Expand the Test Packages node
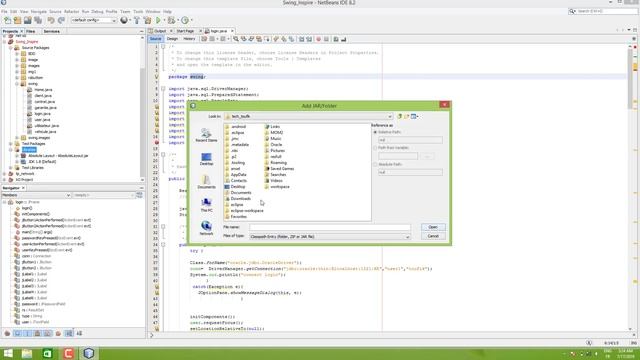 pyautogui.click(x=11, y=144)
